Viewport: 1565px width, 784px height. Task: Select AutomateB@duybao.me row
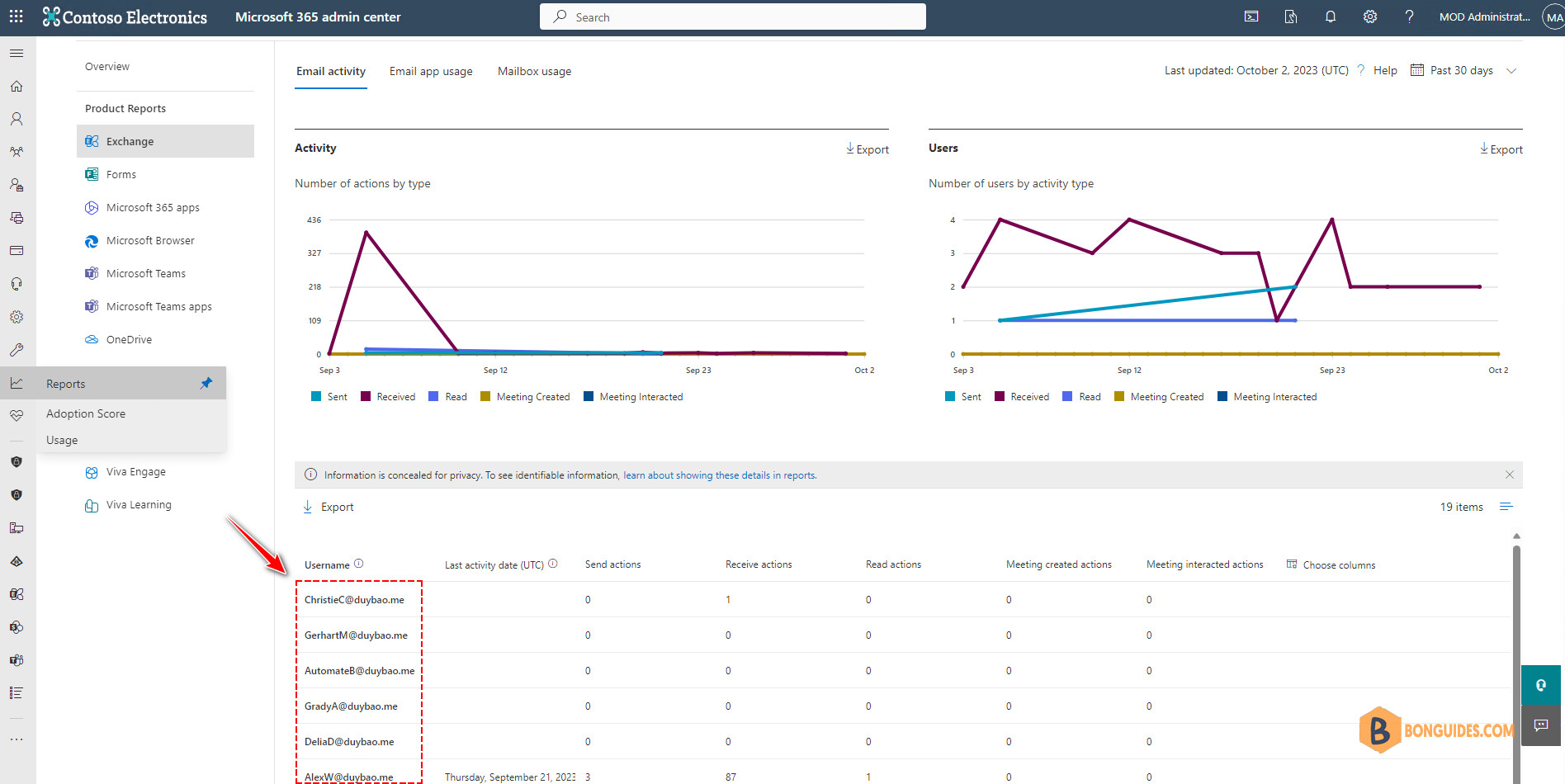click(x=903, y=671)
